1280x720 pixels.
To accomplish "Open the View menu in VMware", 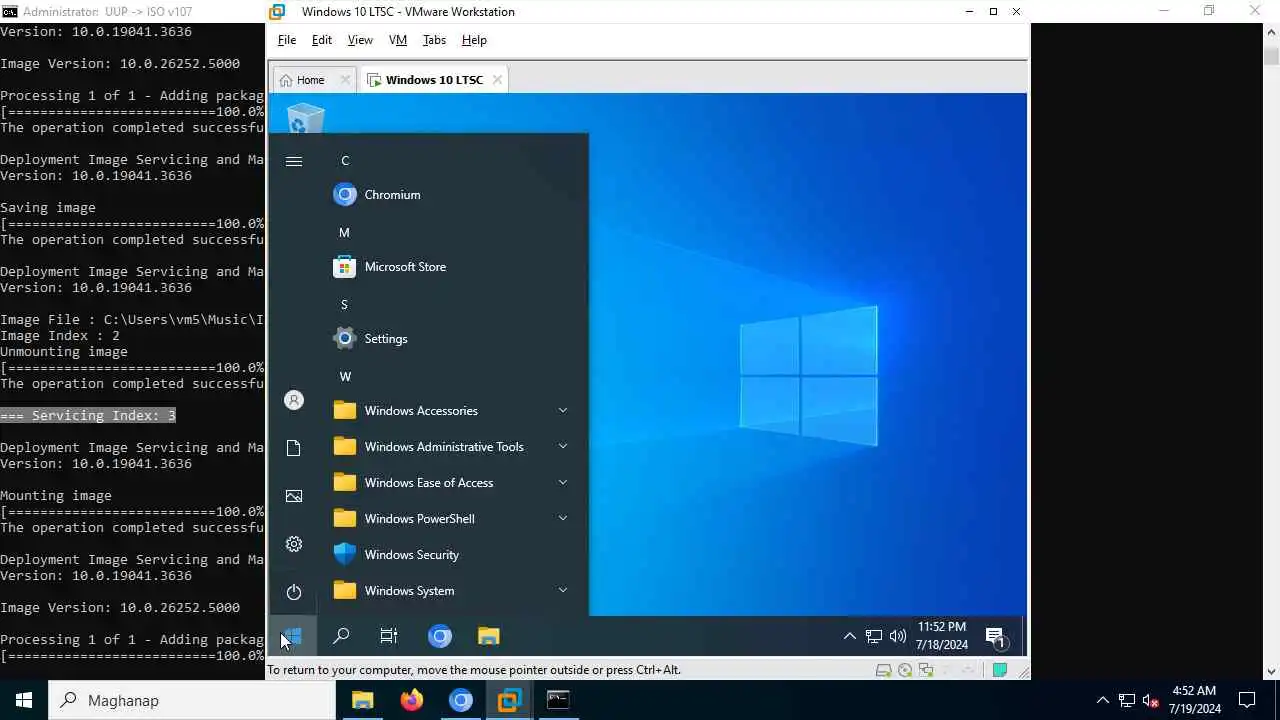I will coord(360,40).
